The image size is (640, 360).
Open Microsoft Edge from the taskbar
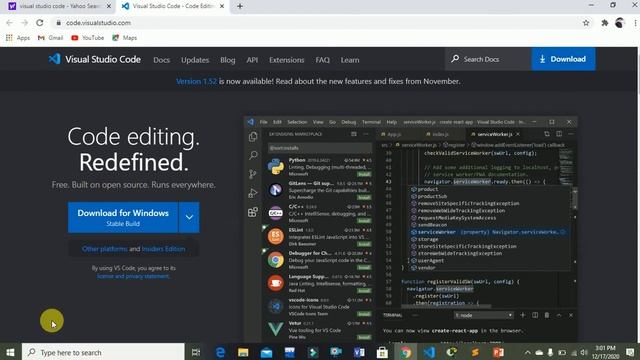click(220, 352)
